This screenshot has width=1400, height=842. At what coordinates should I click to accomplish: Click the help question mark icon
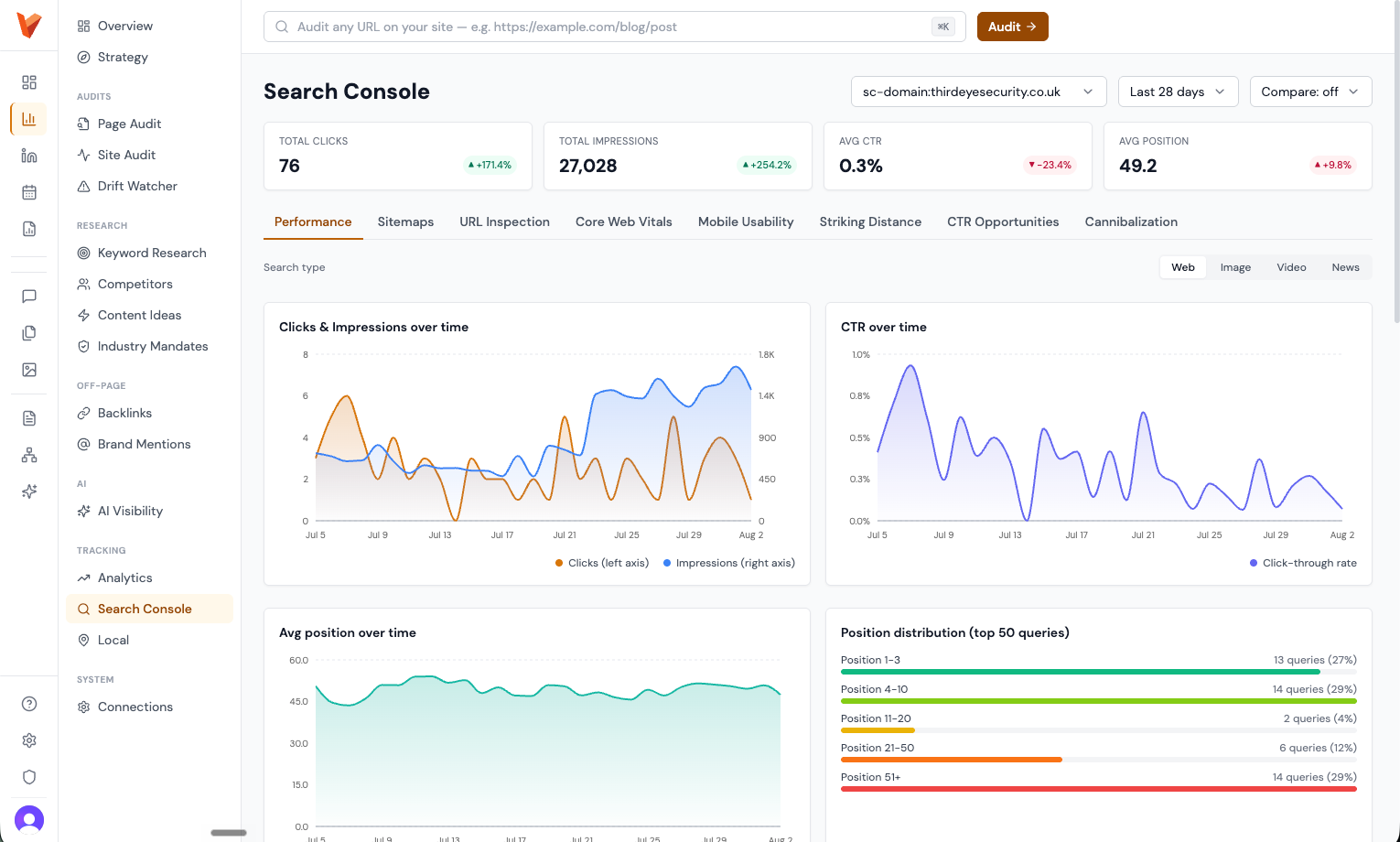[29, 704]
